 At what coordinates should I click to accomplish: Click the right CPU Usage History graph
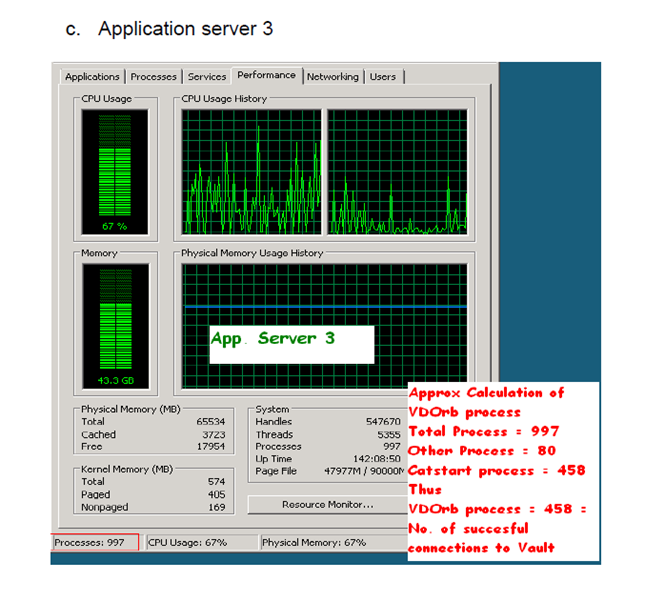click(397, 171)
